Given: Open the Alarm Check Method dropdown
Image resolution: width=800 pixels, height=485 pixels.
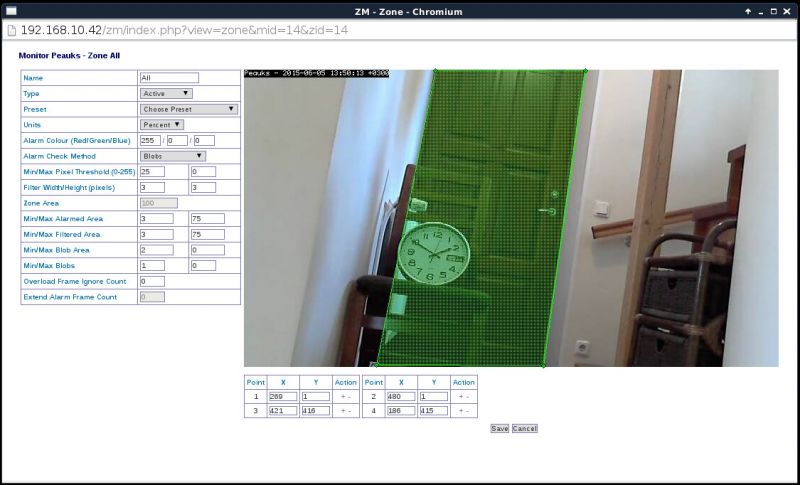Looking at the screenshot, I should tap(172, 156).
